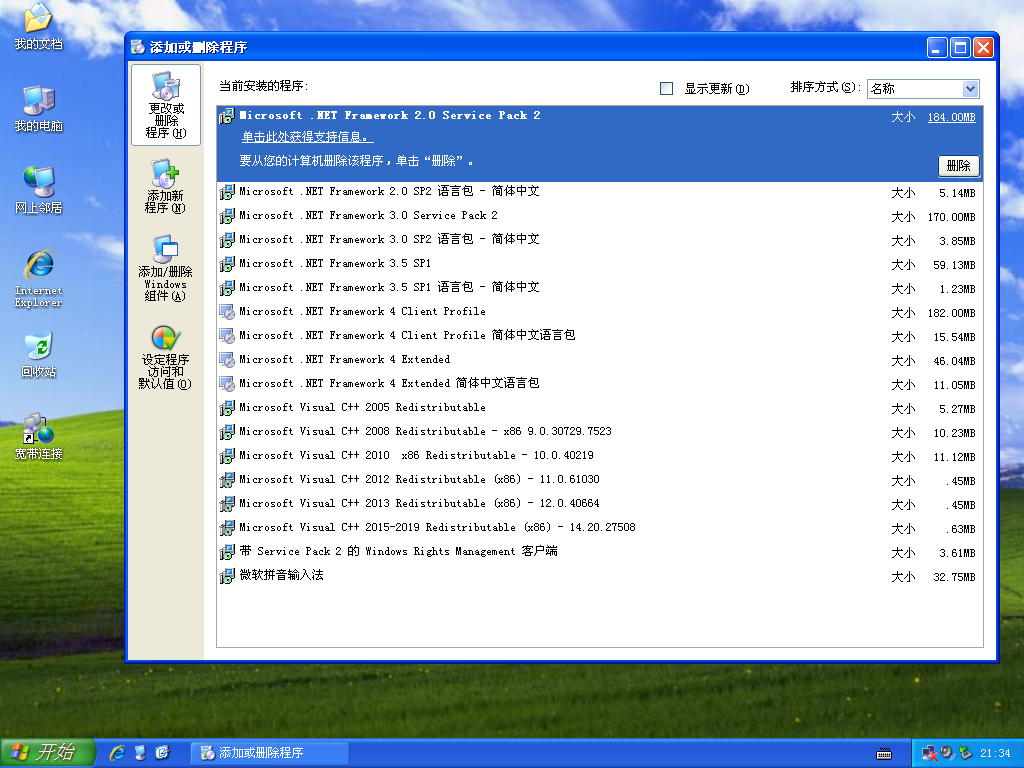Select Microsoft .NET Framework 3.5 SP1 entry

tap(600, 264)
